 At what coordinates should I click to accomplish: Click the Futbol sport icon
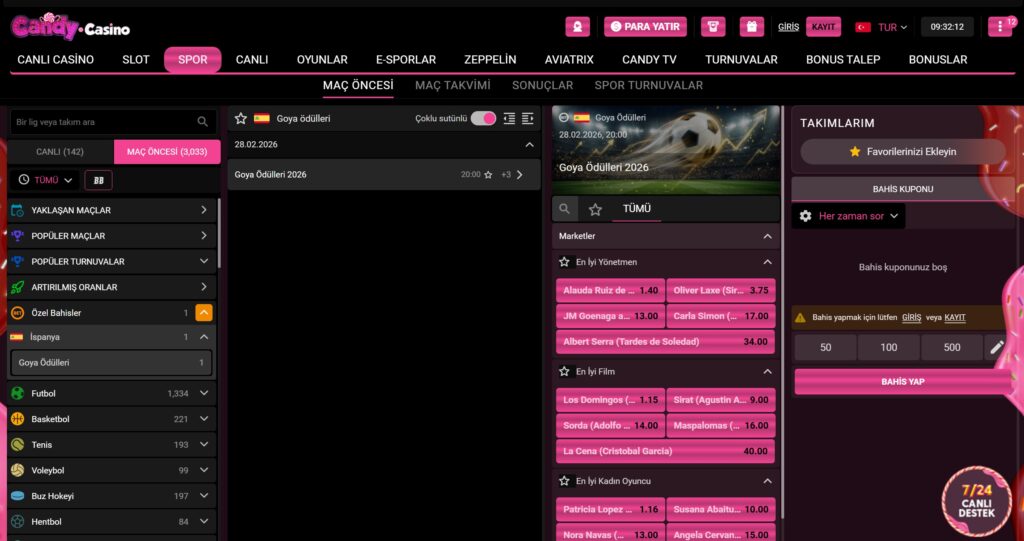(18, 393)
